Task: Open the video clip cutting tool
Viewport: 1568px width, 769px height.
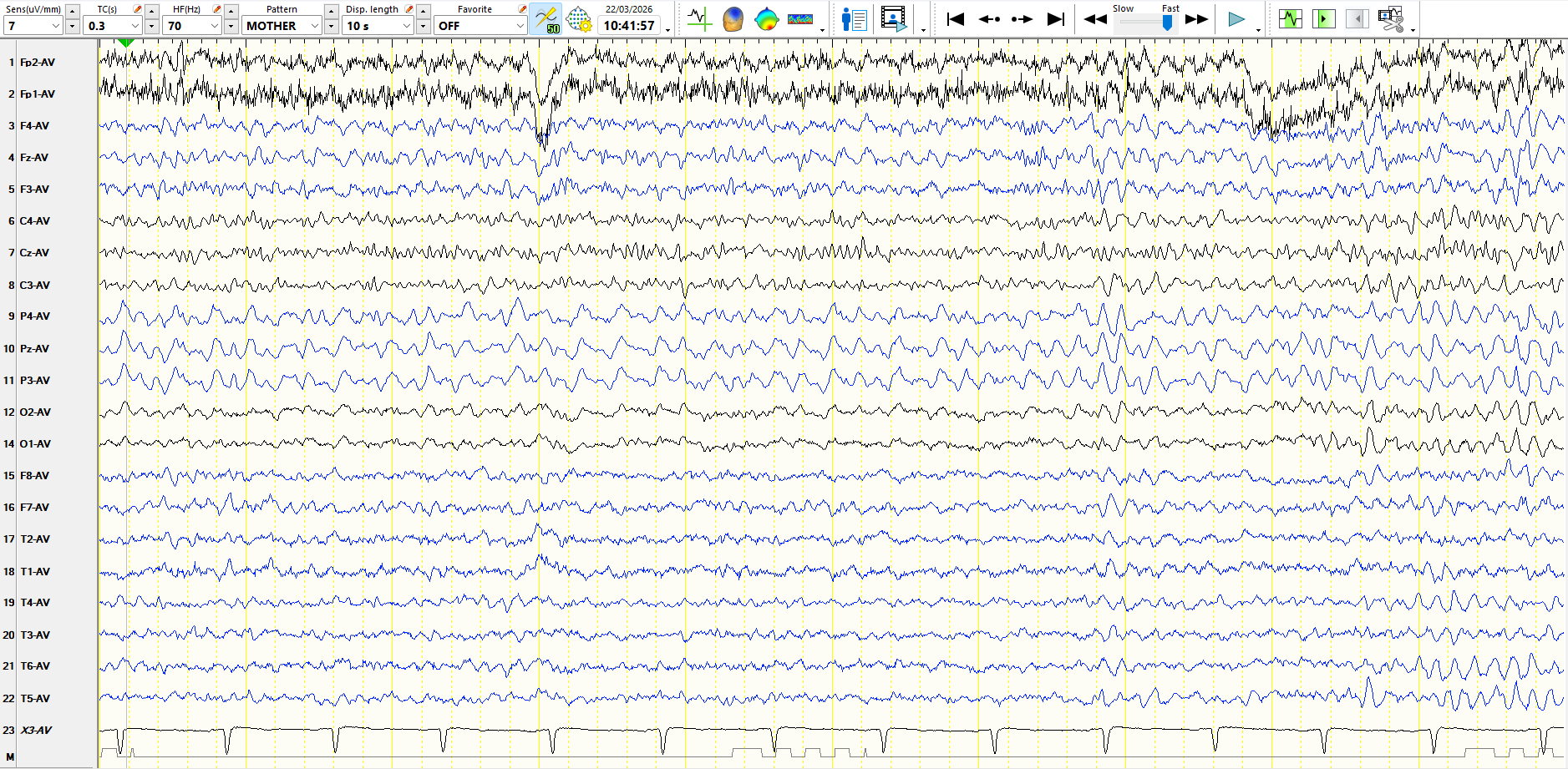Action: tap(1391, 19)
